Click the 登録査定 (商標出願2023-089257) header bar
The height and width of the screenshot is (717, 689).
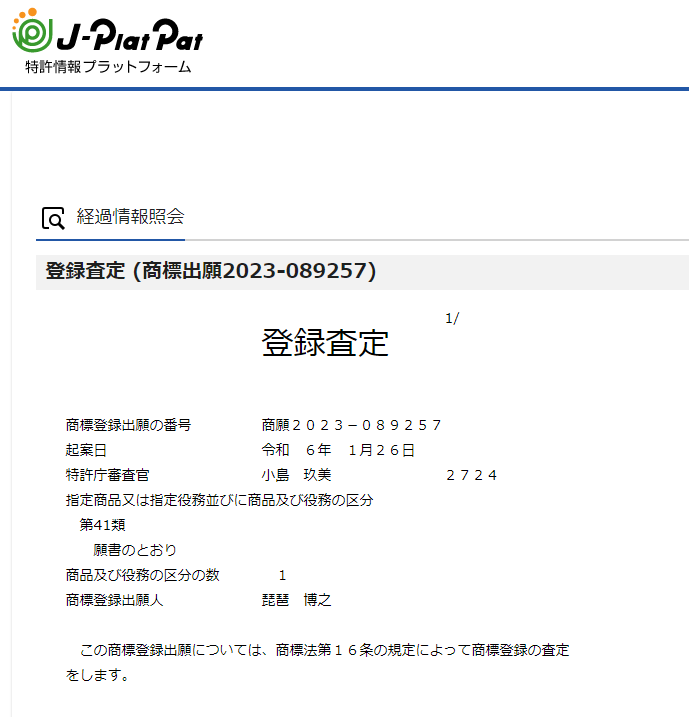coord(211,271)
